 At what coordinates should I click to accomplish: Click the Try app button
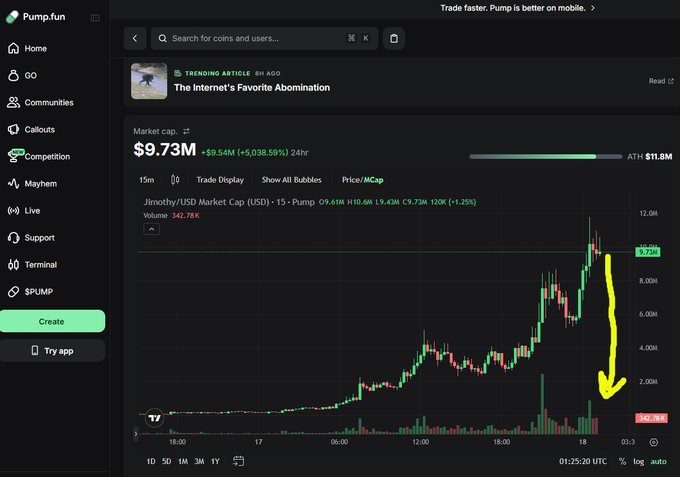tap(52, 350)
